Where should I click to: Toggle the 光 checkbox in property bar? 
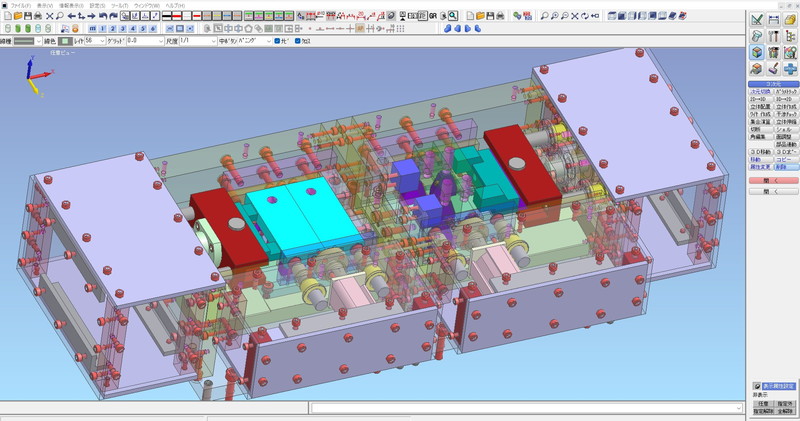pos(279,41)
